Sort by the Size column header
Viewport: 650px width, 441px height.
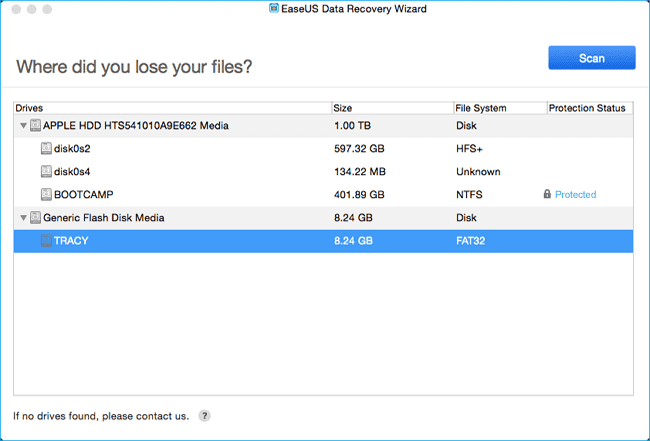[390, 107]
